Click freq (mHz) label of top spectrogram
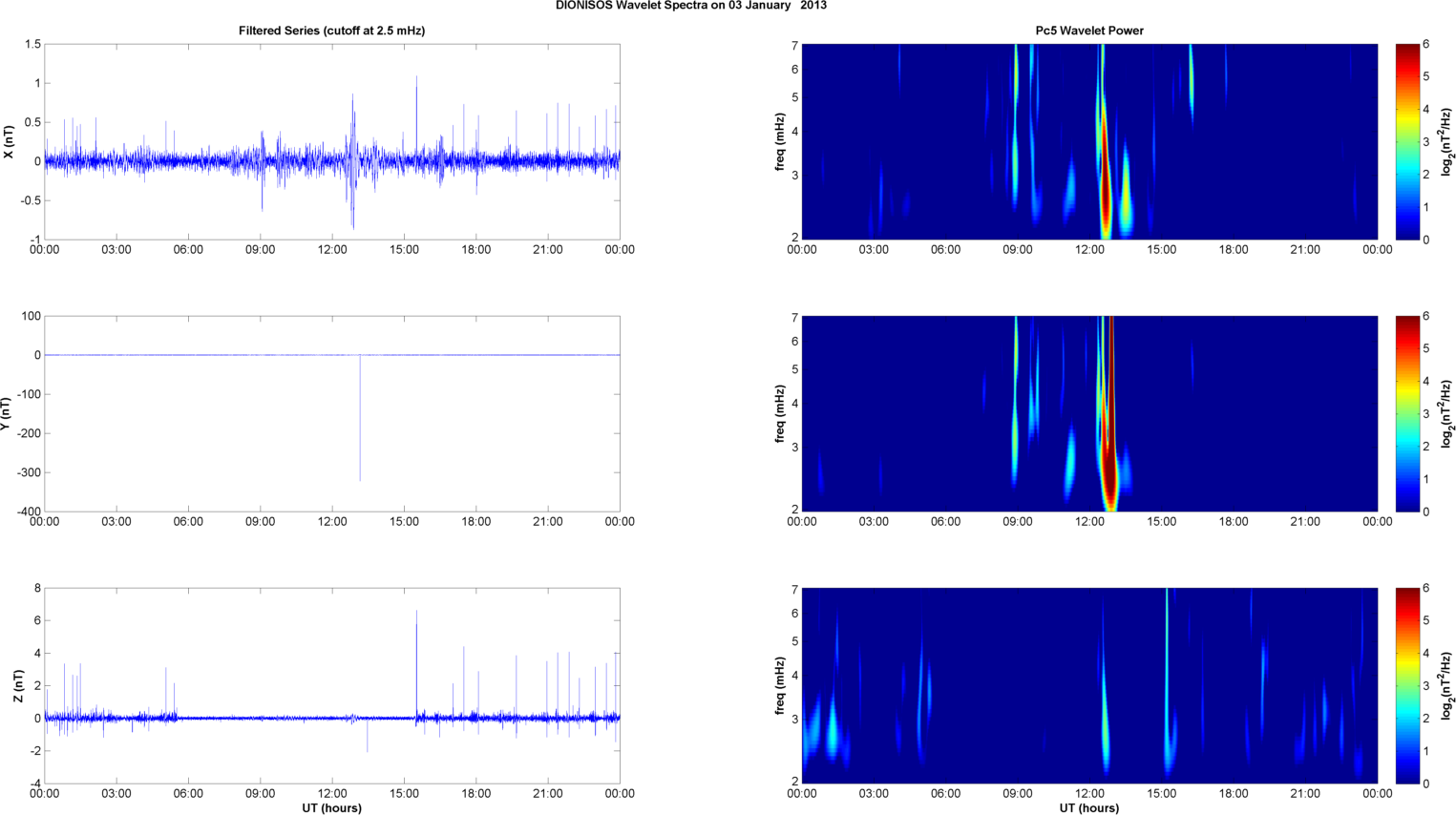This screenshot has width=1456, height=815. point(781,141)
